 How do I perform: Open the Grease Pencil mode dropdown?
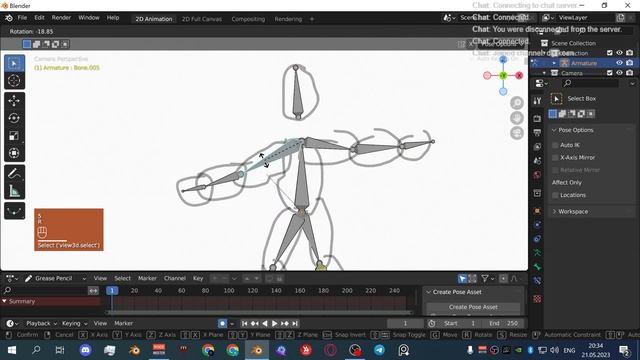55,278
